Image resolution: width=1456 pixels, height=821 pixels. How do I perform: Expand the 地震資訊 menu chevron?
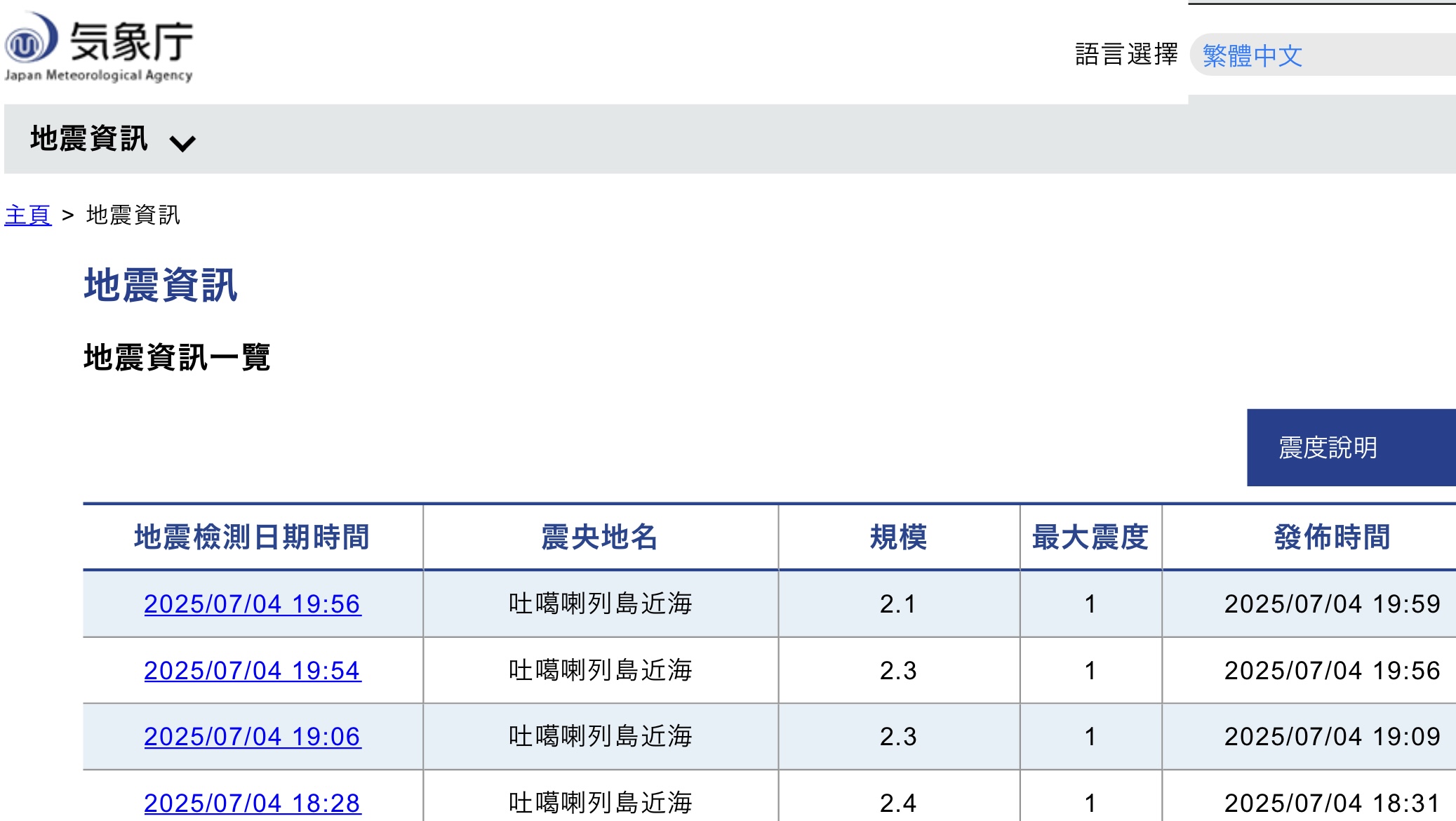pos(182,143)
